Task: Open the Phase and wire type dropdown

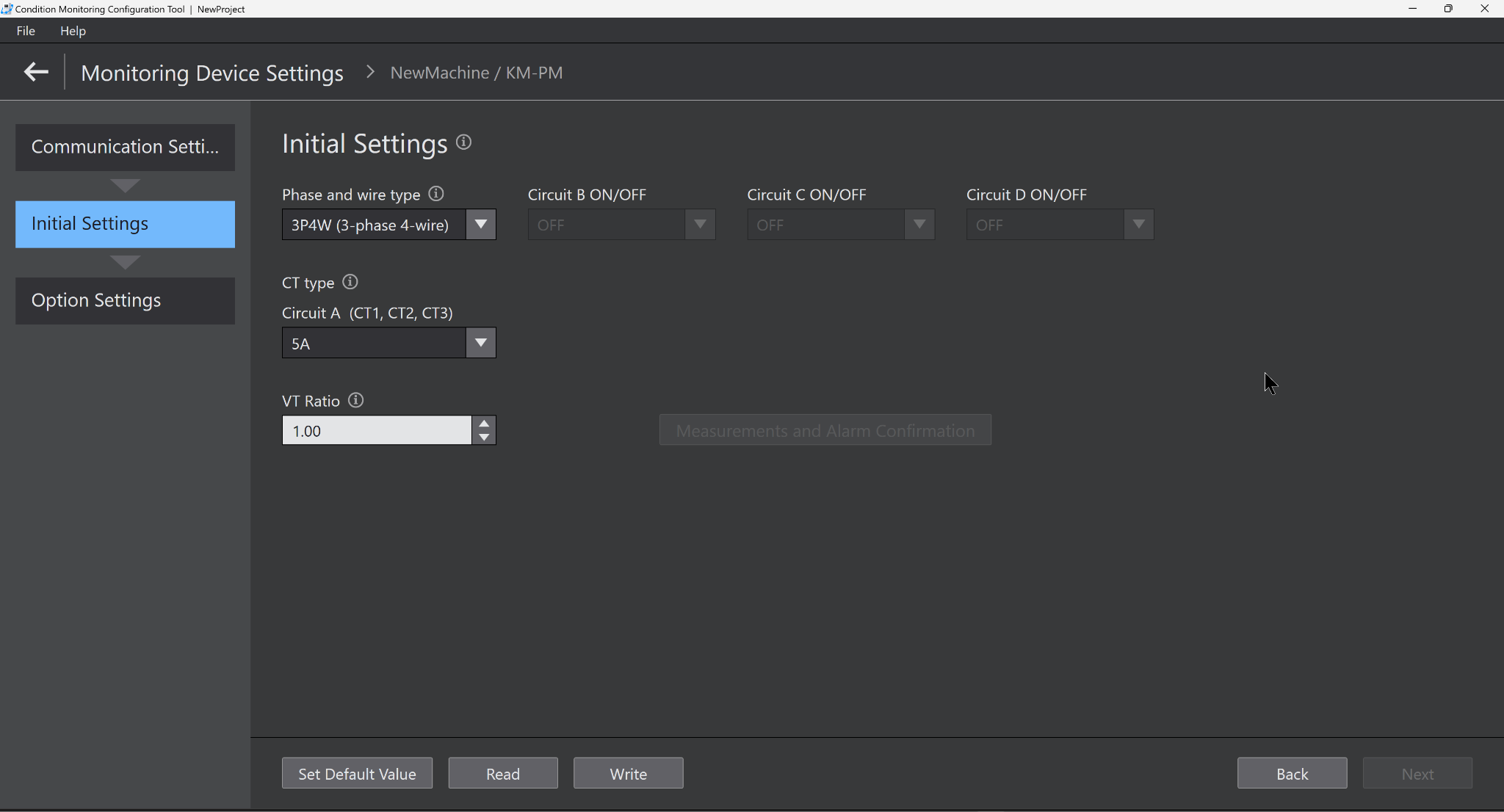Action: tap(481, 225)
